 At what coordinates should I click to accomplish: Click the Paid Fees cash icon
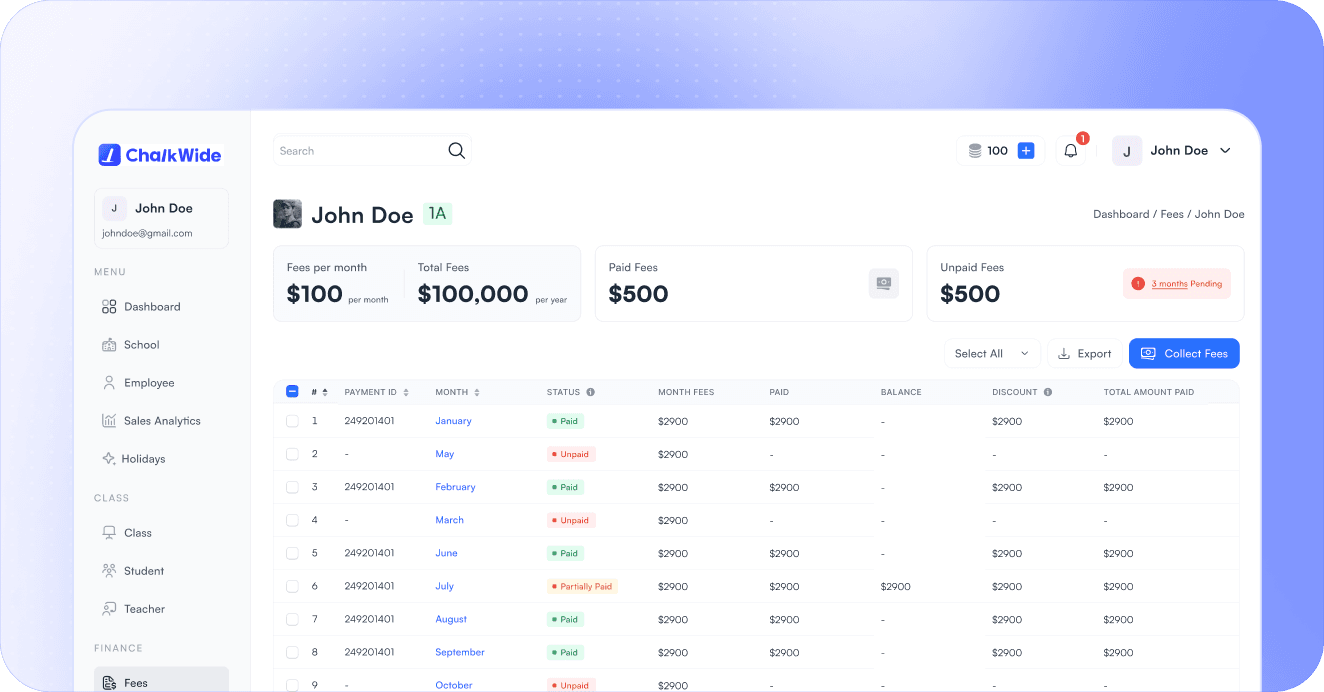tap(883, 284)
